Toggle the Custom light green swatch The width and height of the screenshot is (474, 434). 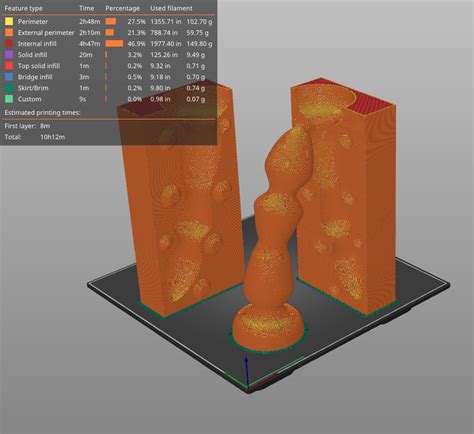tap(9, 99)
